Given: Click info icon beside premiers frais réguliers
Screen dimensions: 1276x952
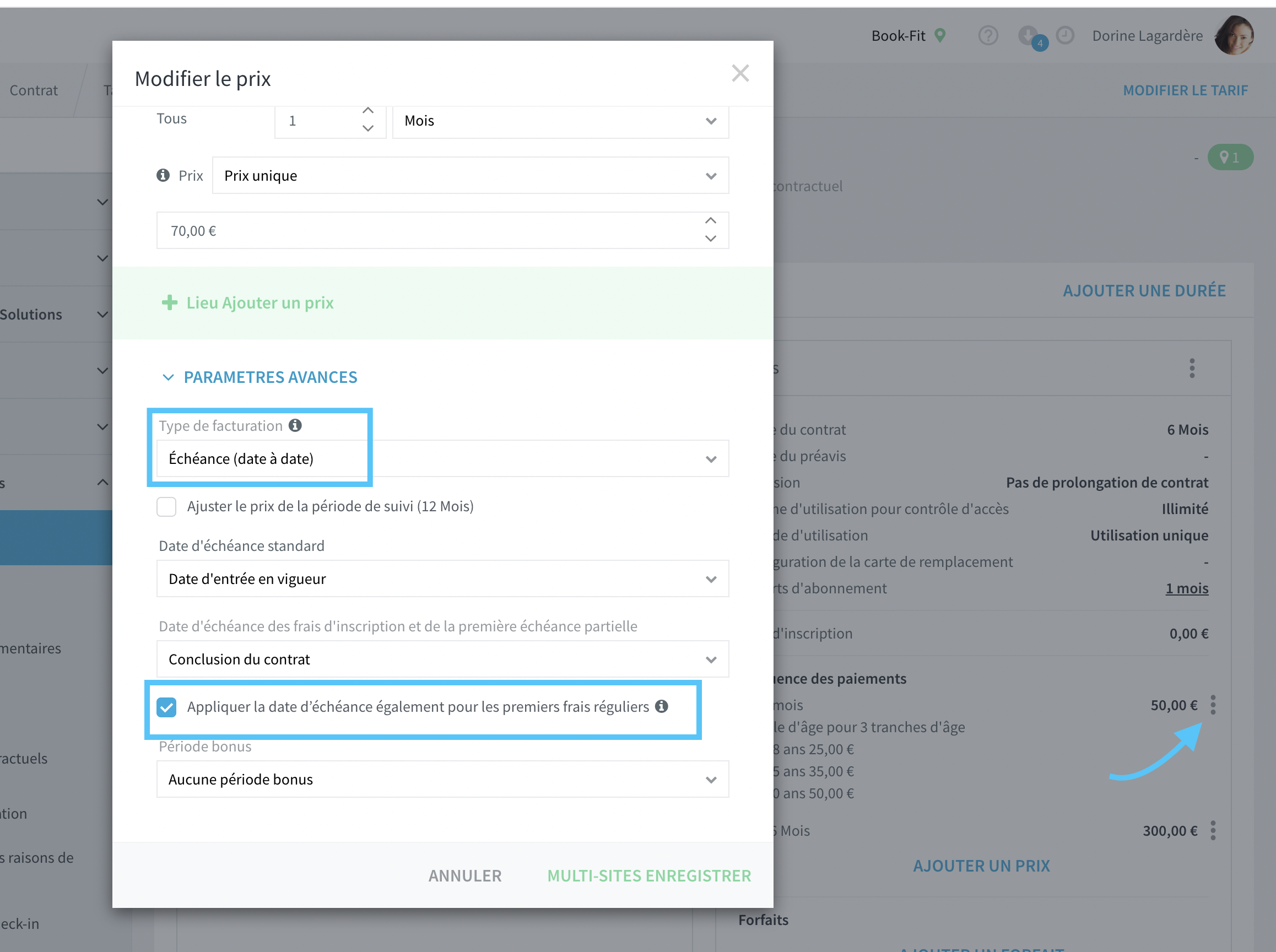Looking at the screenshot, I should pos(662,706).
